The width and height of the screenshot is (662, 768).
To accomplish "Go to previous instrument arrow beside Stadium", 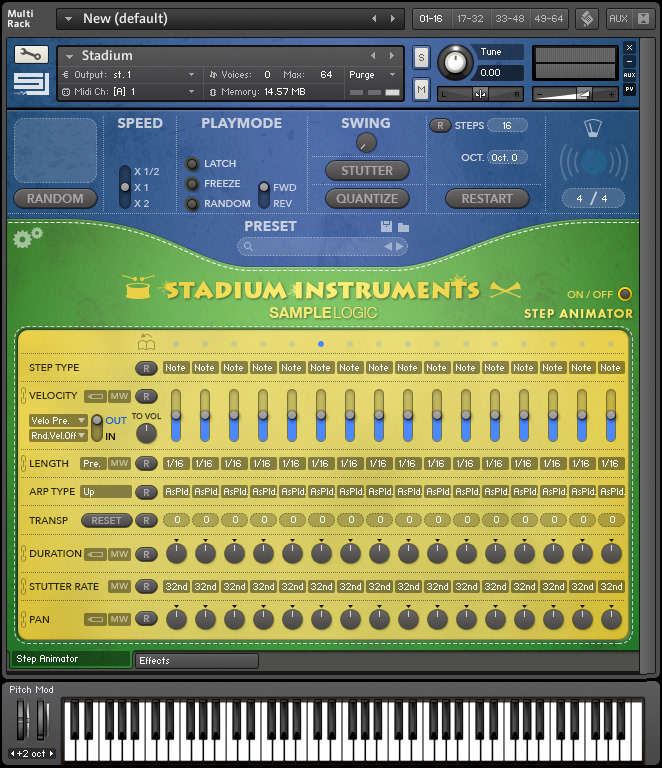I will [x=374, y=56].
